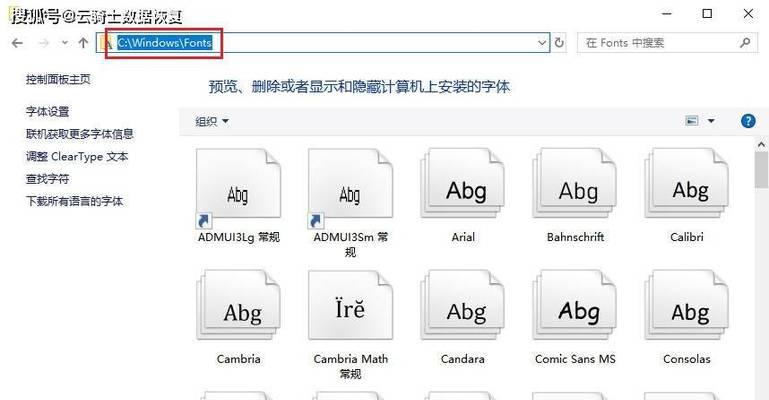769x400 pixels.
Task: Click the Arial font name label
Action: point(463,237)
